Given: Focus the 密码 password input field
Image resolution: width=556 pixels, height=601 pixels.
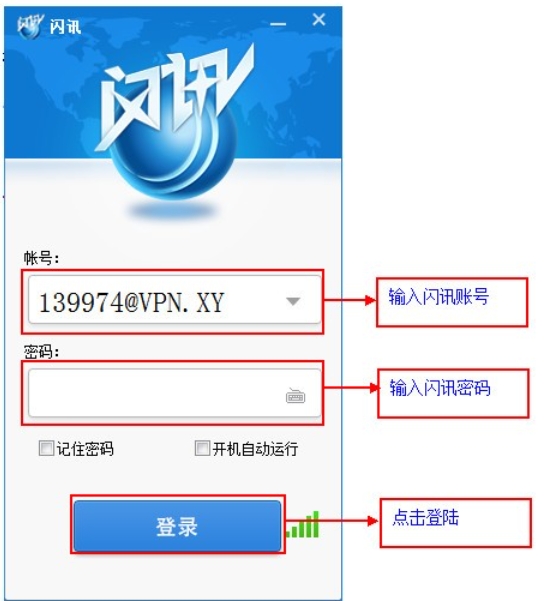Looking at the screenshot, I should (x=174, y=393).
